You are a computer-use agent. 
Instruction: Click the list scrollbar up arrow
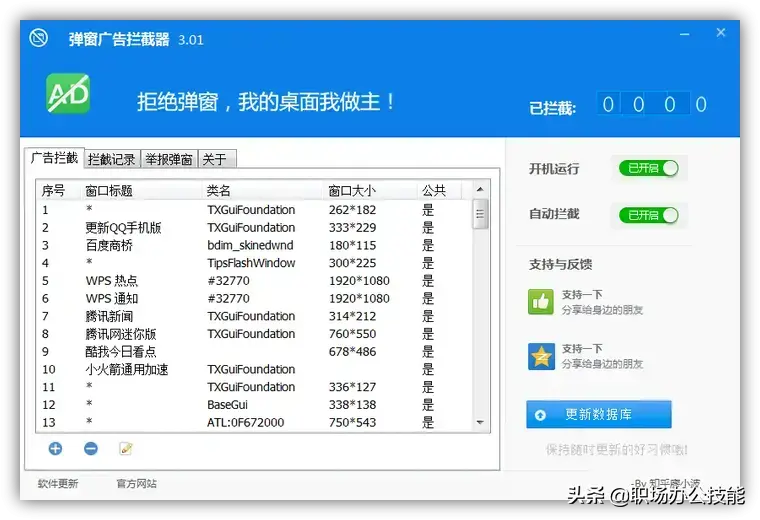[x=480, y=189]
